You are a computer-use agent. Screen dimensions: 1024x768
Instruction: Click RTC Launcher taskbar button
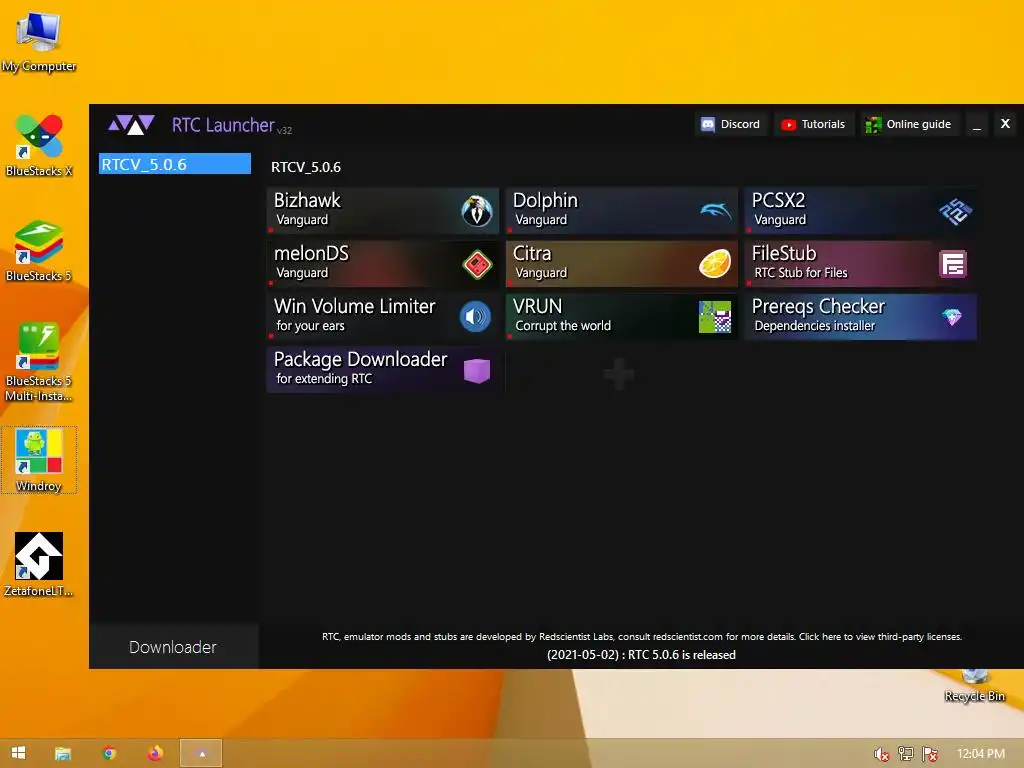pos(202,753)
